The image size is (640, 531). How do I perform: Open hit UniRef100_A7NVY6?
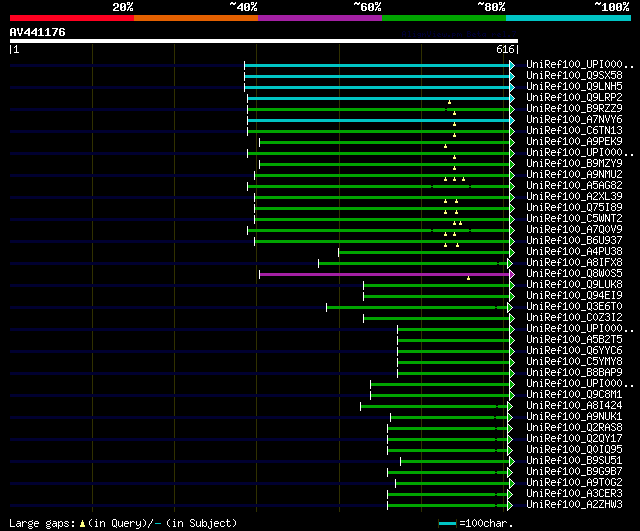[574, 120]
